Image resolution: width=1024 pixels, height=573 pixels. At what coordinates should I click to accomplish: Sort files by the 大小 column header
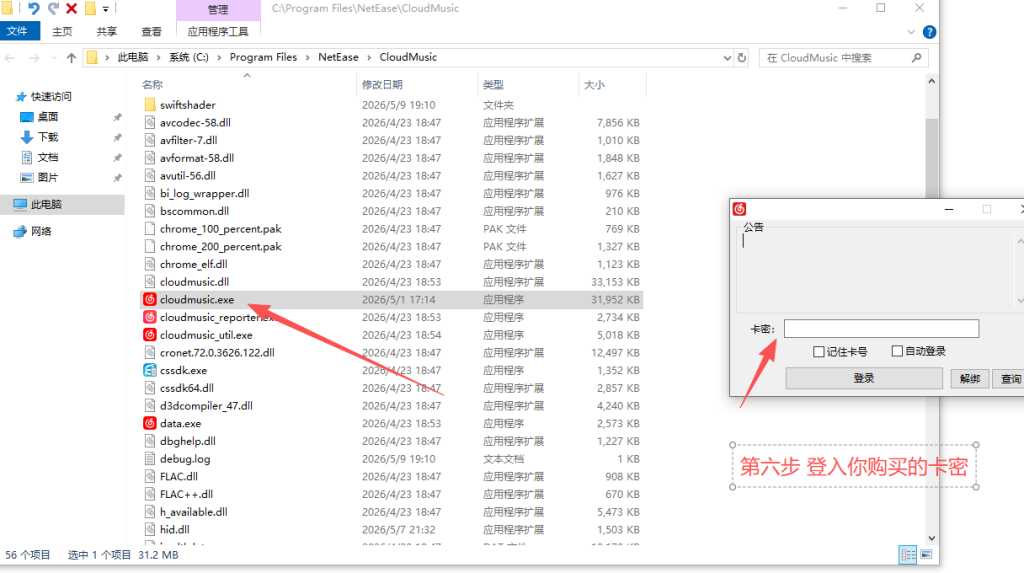tap(594, 84)
